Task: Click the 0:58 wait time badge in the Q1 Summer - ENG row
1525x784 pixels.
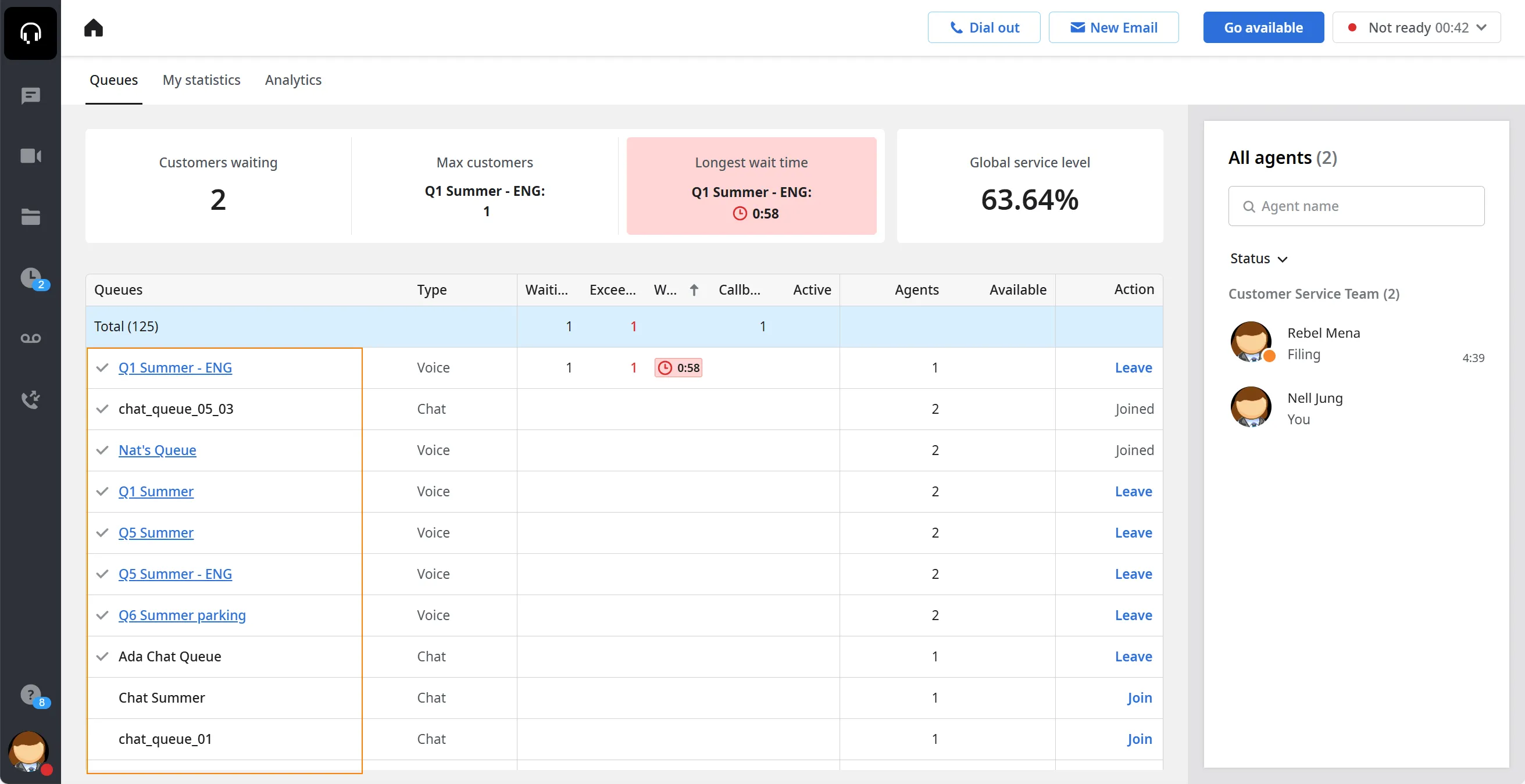Action: coord(678,367)
